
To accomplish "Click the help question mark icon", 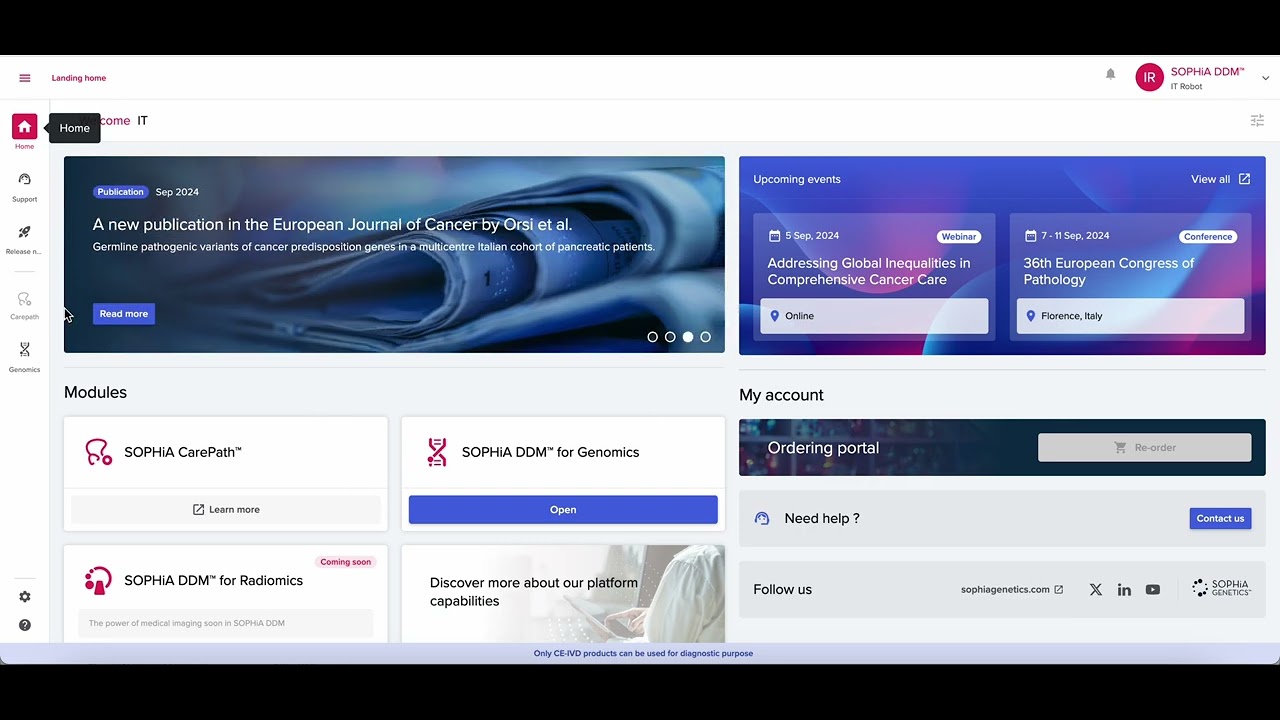I will click(25, 625).
